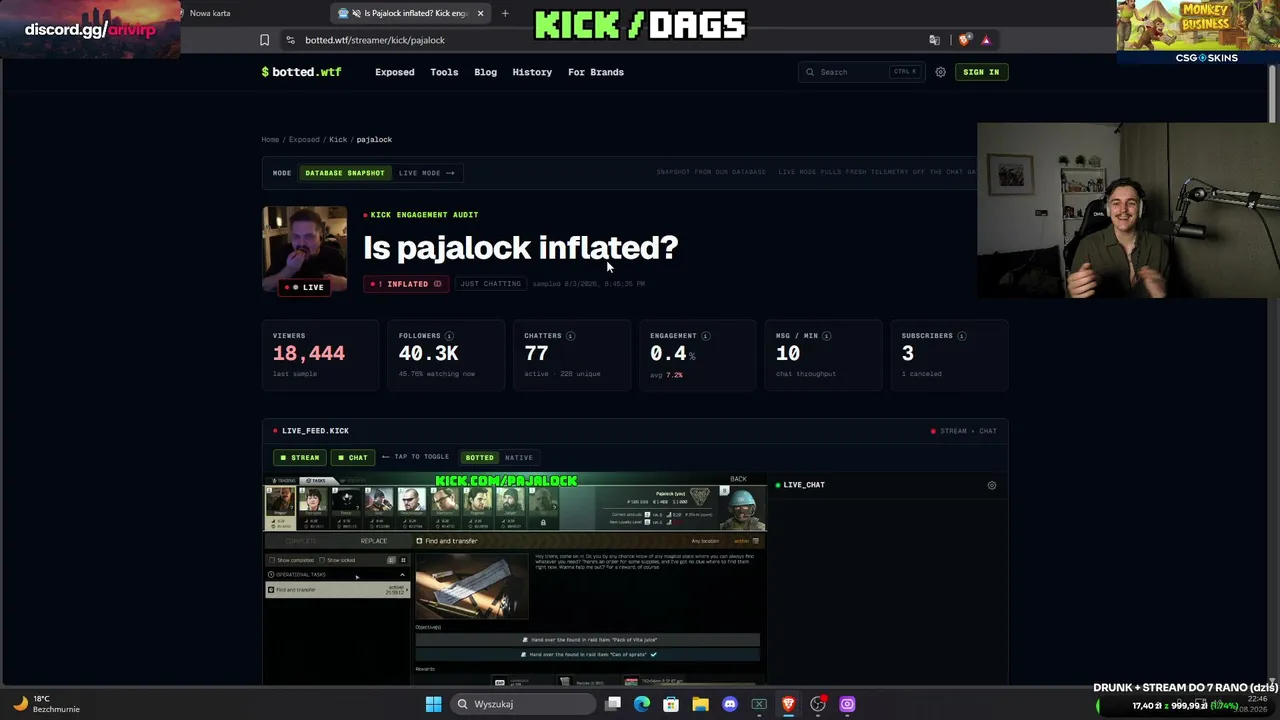
Task: Click the info icon next to Inflated badge
Action: coord(437,284)
